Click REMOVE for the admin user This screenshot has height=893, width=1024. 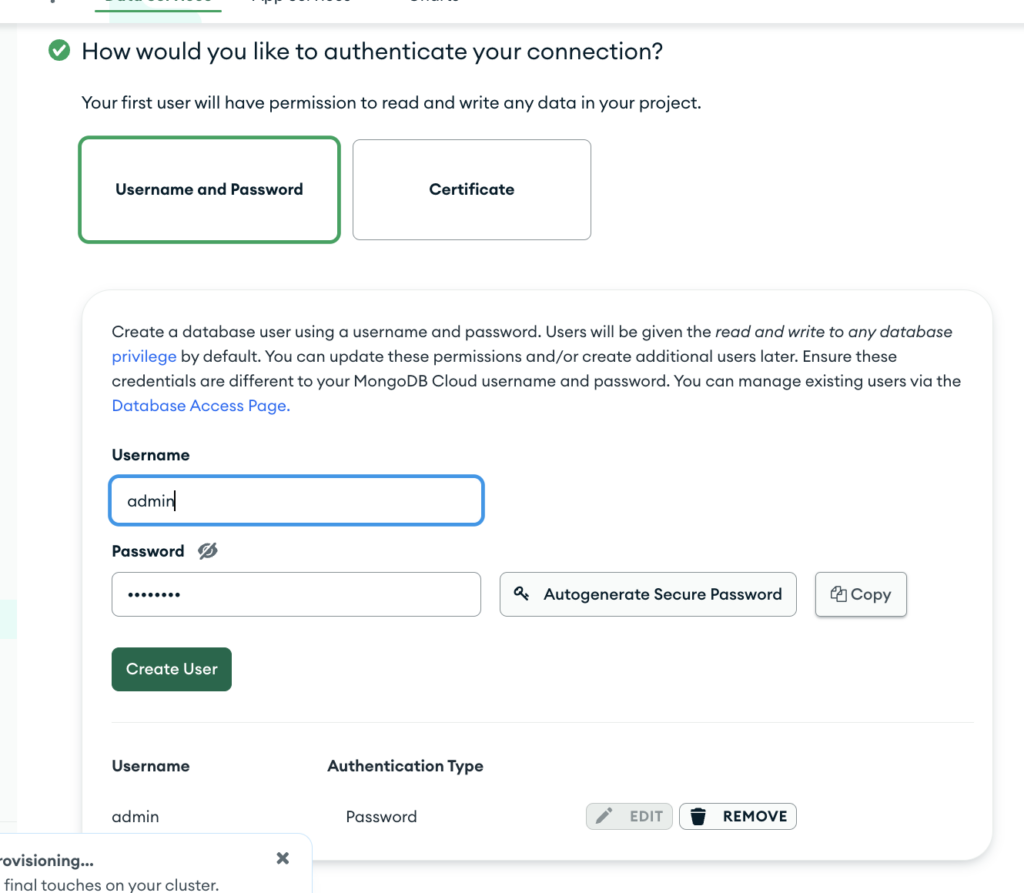click(738, 817)
